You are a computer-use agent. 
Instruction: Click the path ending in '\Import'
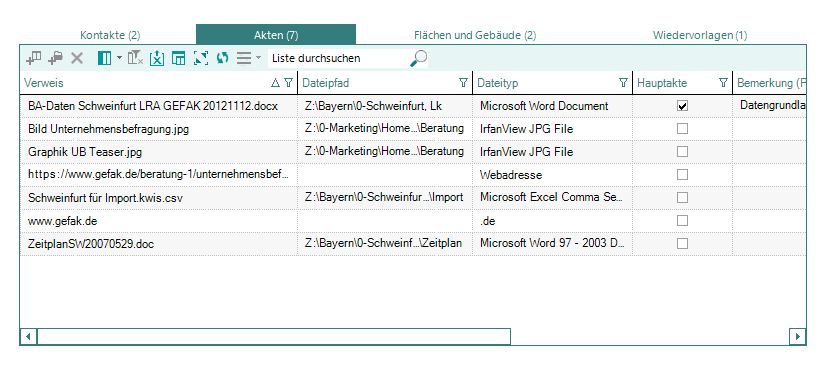(384, 197)
